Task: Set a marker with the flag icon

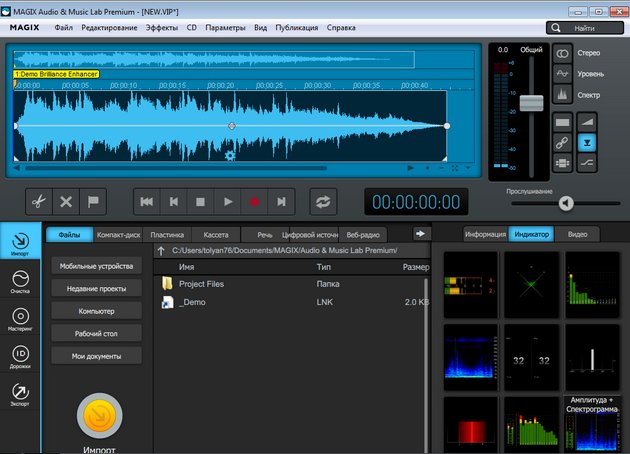Action: click(x=95, y=201)
